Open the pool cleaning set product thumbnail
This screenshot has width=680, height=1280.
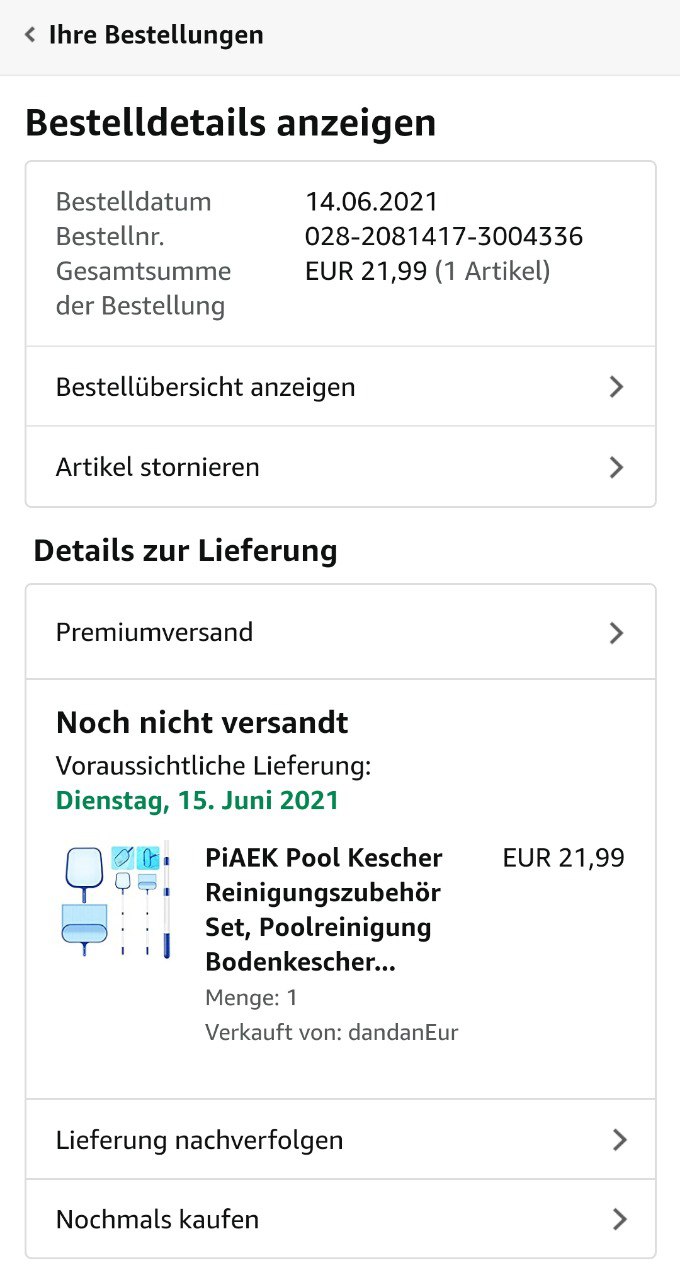click(116, 898)
